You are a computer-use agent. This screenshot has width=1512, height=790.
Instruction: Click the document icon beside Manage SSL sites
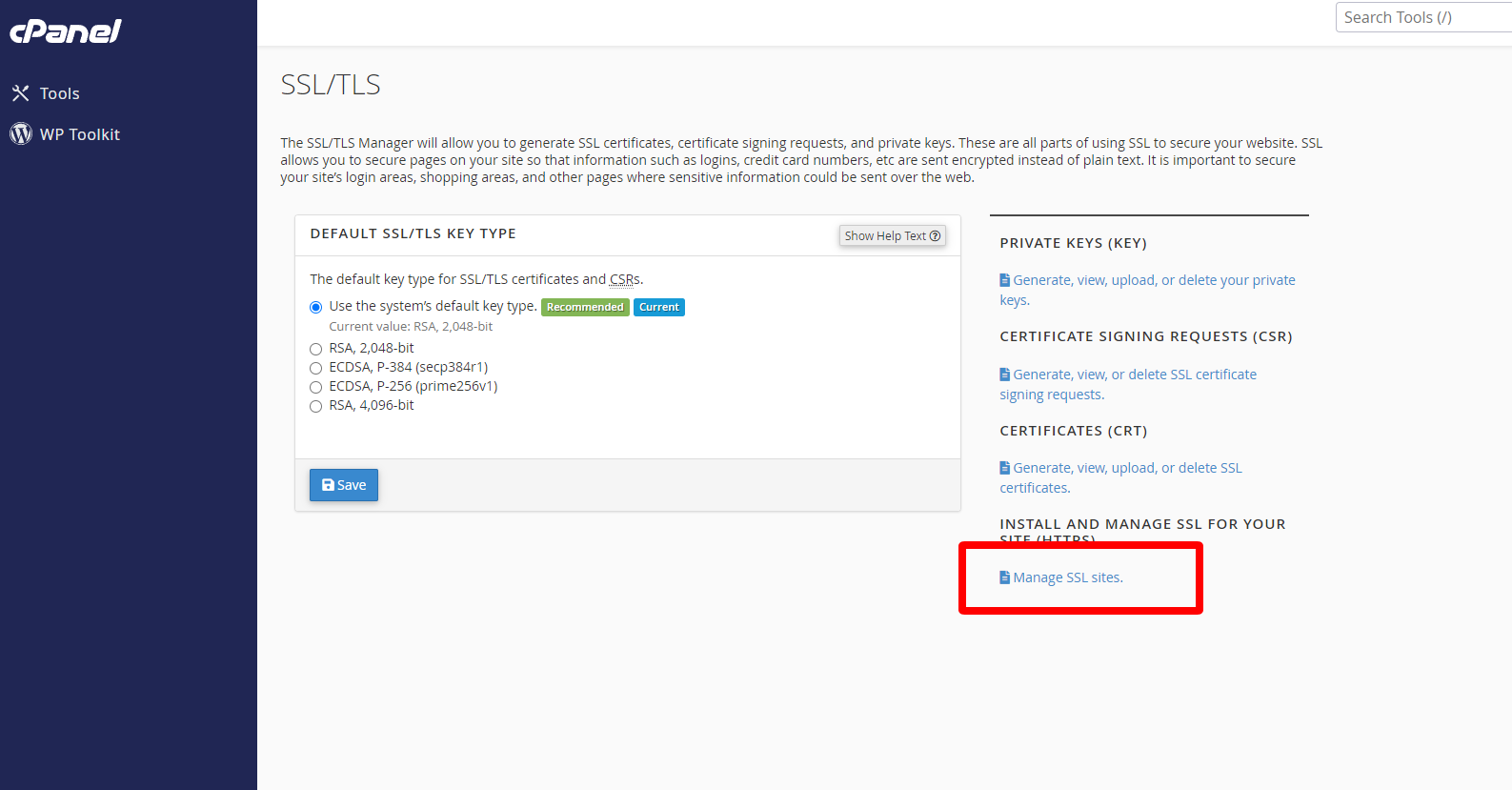coord(1004,577)
